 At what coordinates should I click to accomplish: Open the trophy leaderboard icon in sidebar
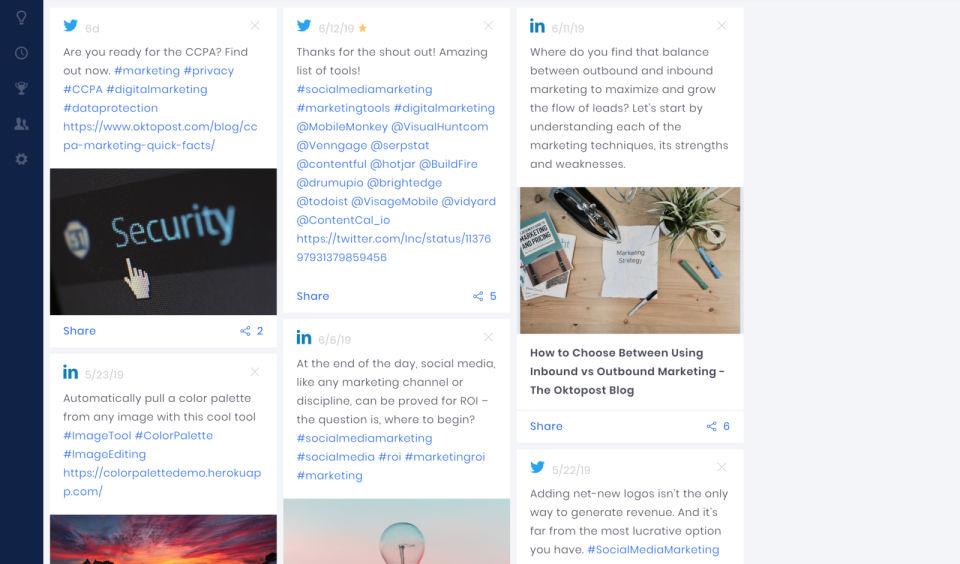[21, 88]
